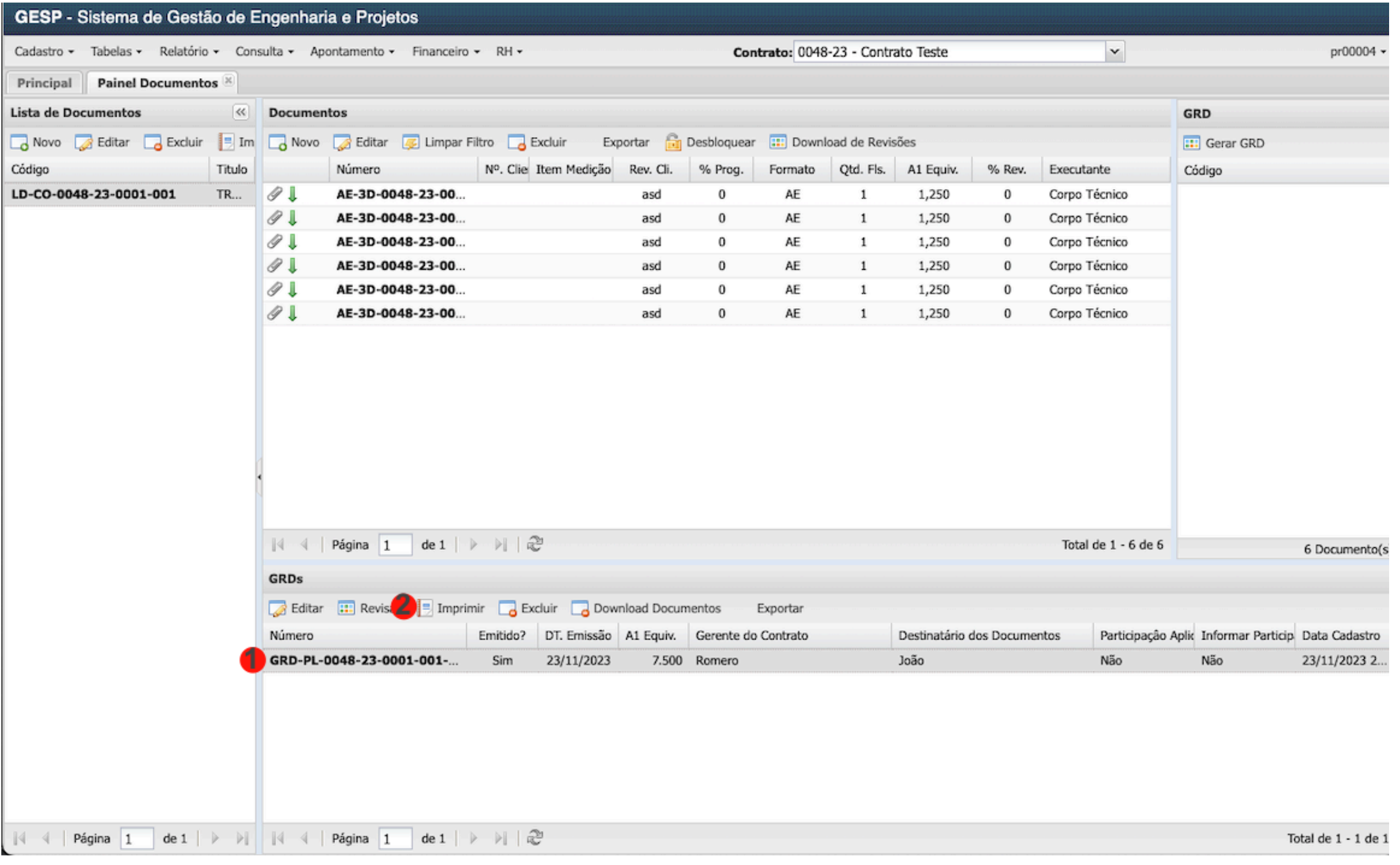Collapse the Lista de Documentos panel
Viewport: 1400px width, 865px height.
pos(240,112)
